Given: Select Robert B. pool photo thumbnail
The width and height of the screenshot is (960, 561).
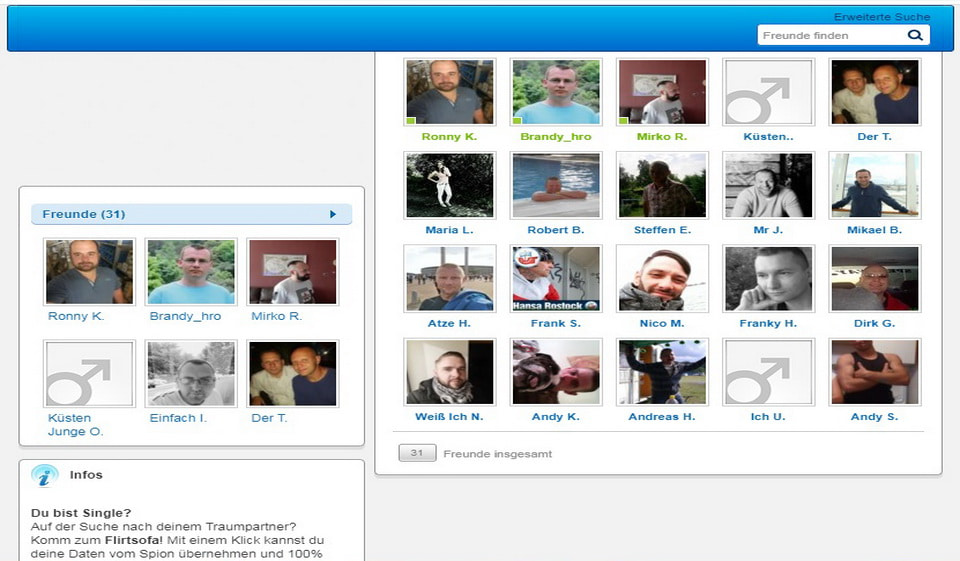Looking at the screenshot, I should (555, 185).
